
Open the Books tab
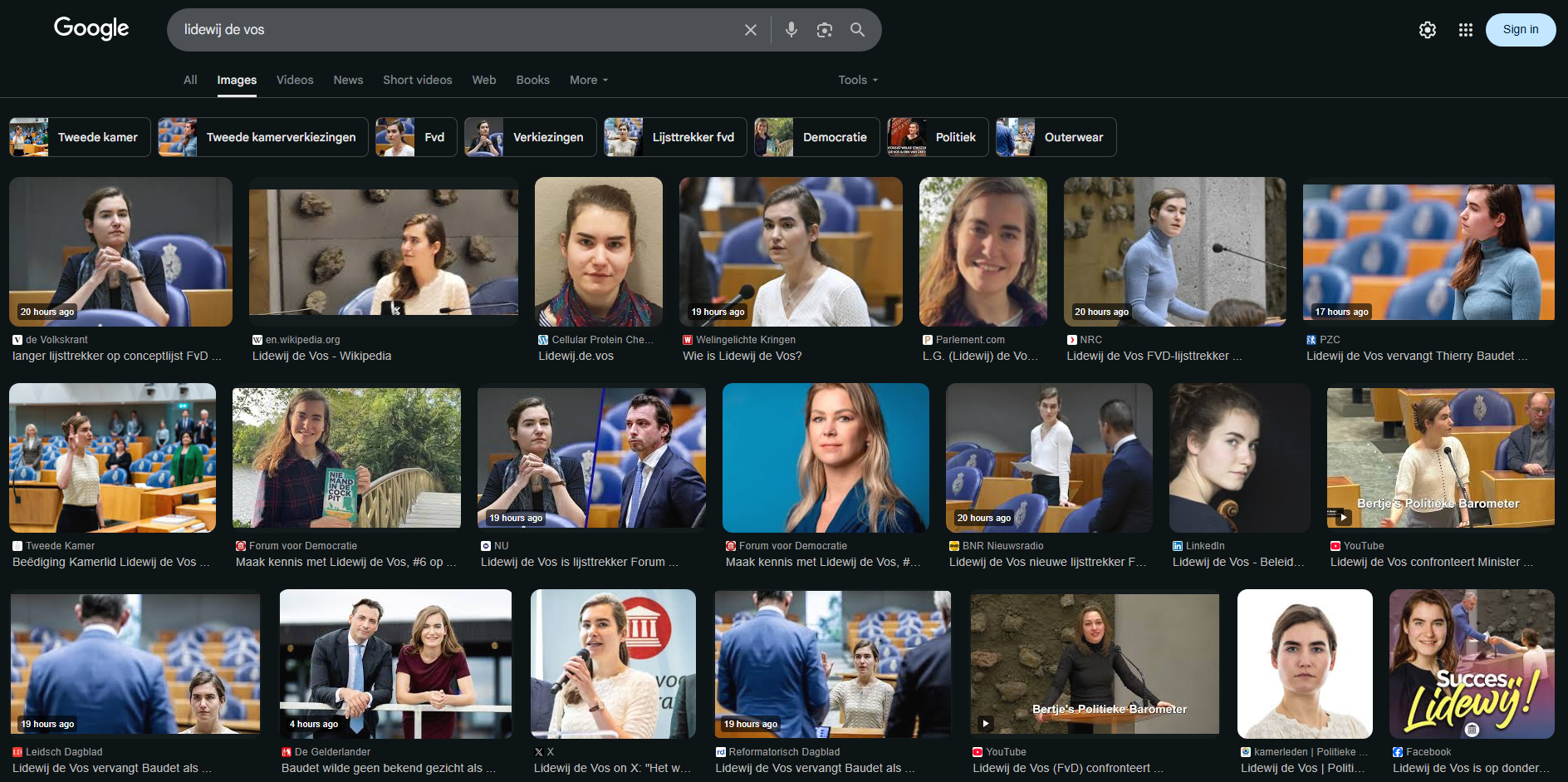click(x=533, y=80)
